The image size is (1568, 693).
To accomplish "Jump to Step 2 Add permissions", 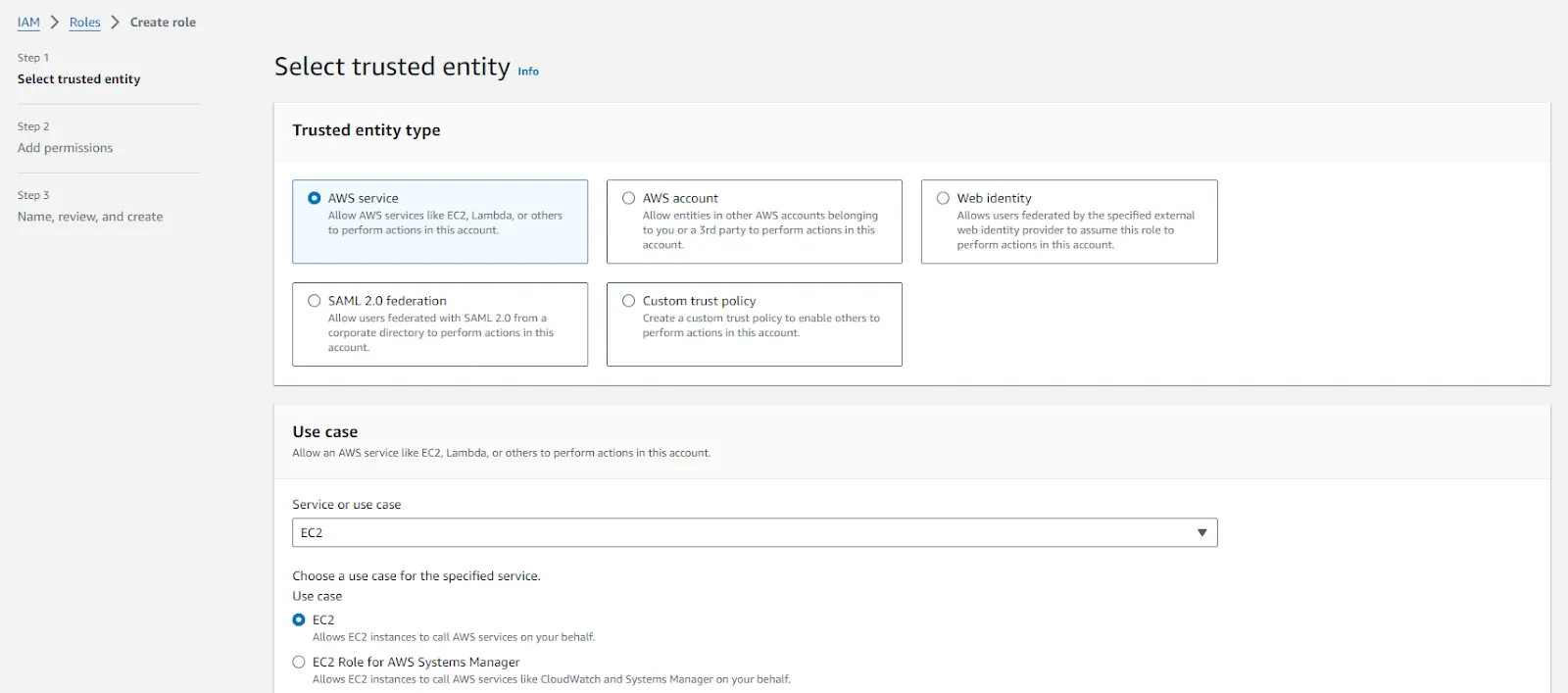I will [65, 148].
